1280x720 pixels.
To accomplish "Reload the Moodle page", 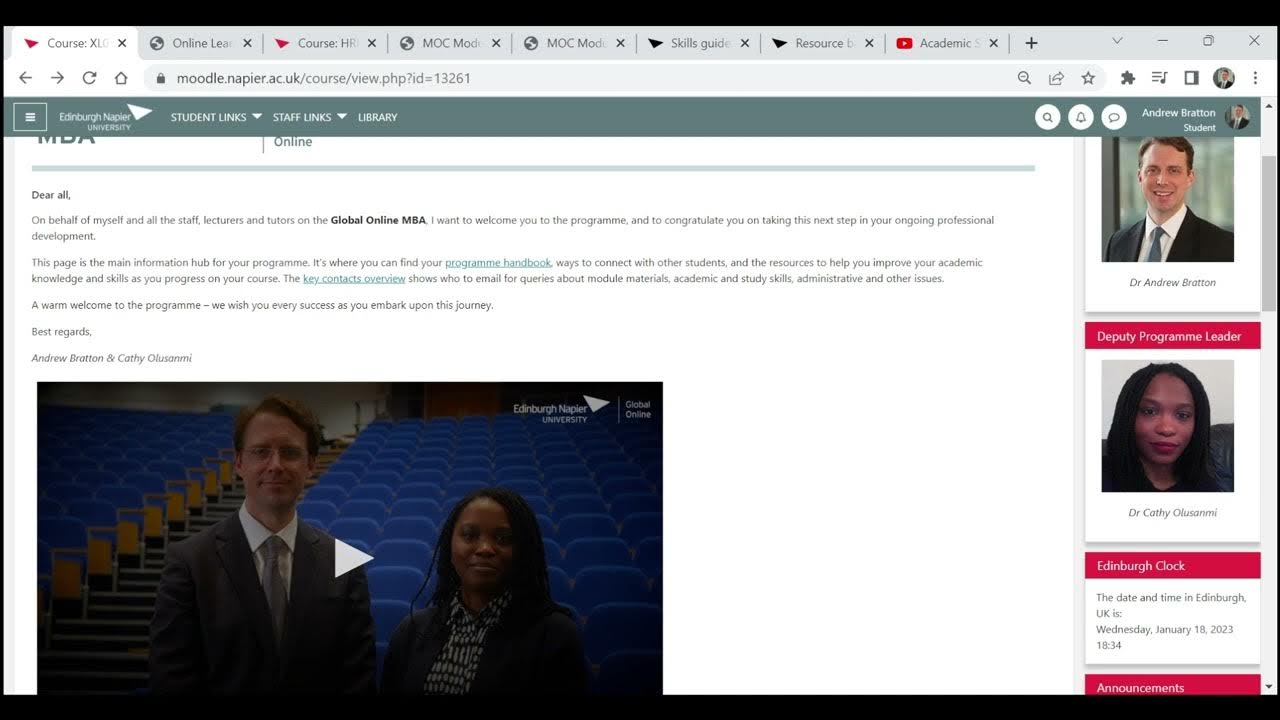I will (89, 78).
